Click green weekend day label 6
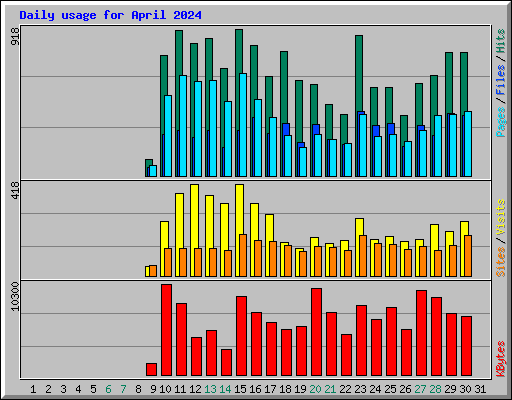This screenshot has height=400, width=512. [x=108, y=389]
